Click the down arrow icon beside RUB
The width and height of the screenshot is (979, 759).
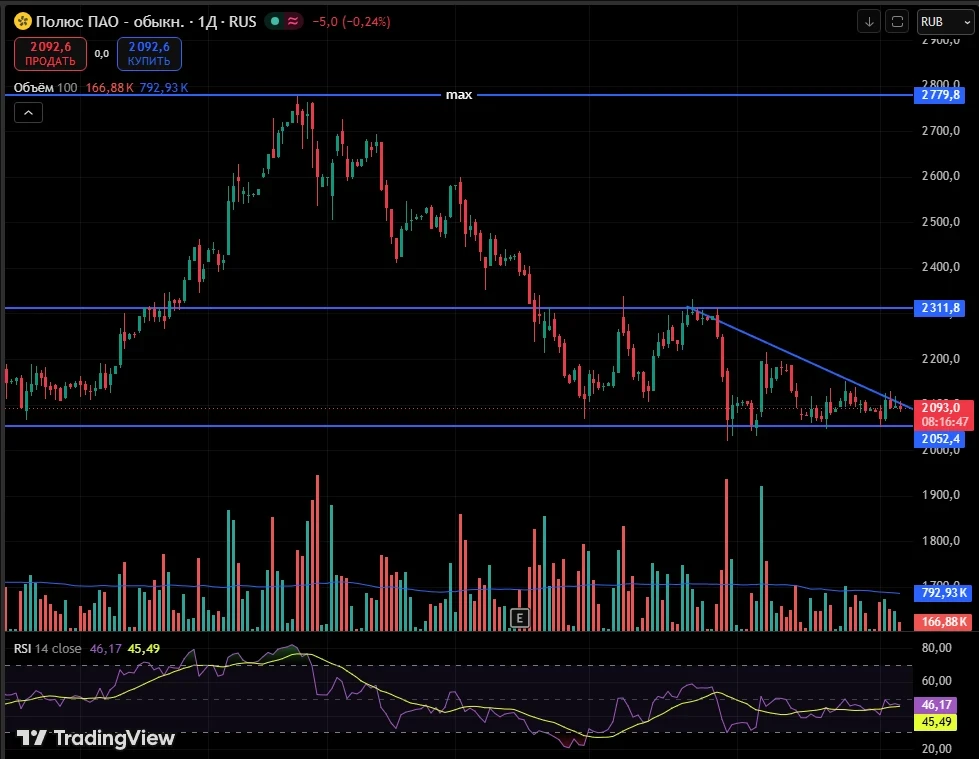coord(868,22)
